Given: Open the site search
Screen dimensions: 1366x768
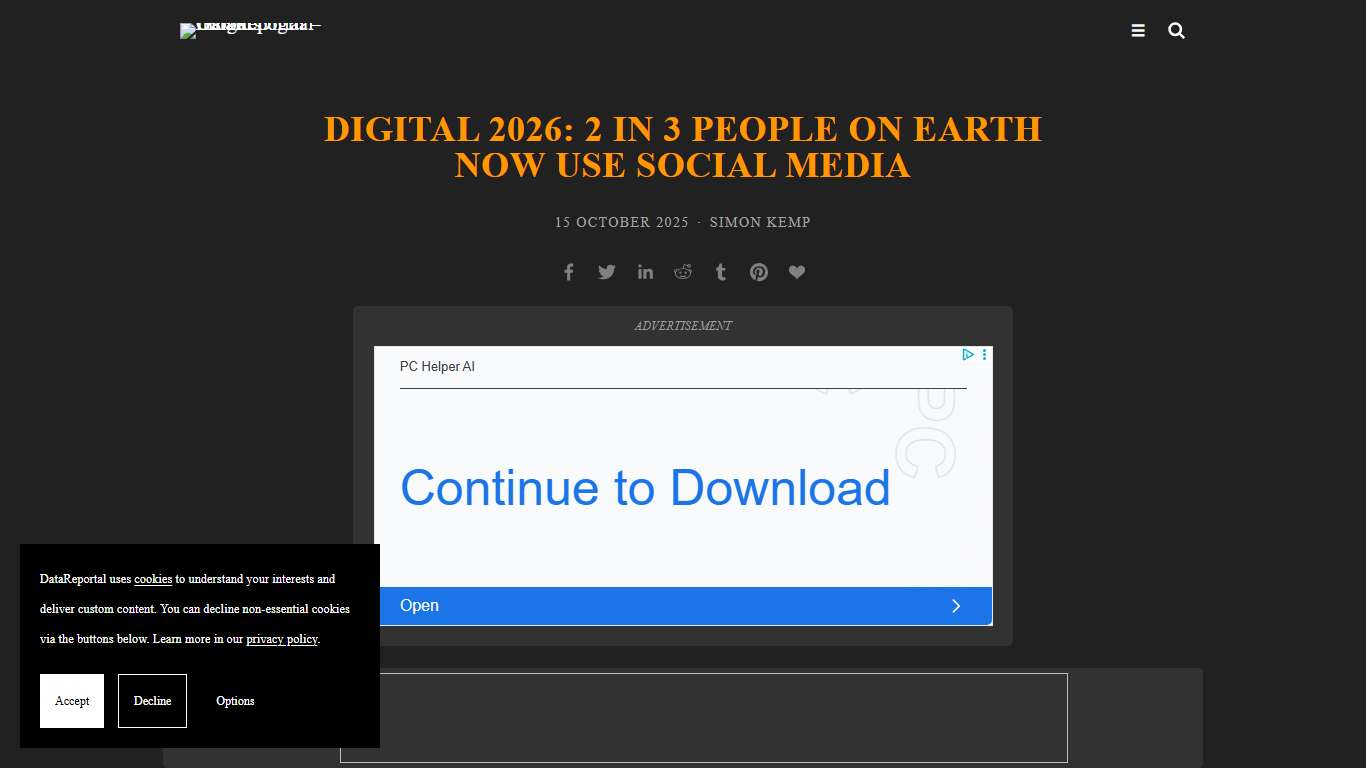Looking at the screenshot, I should (x=1176, y=30).
